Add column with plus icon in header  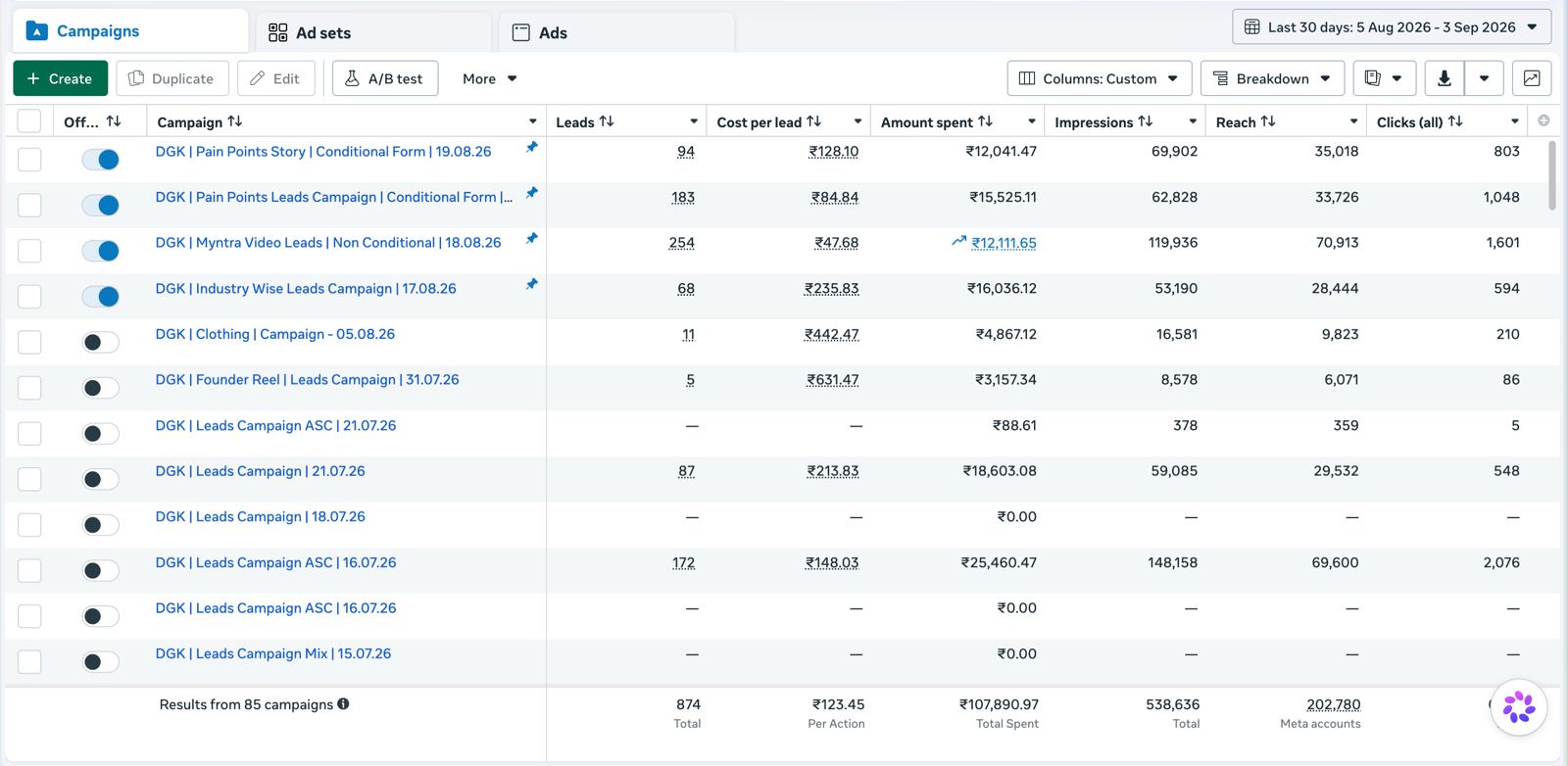click(x=1543, y=120)
